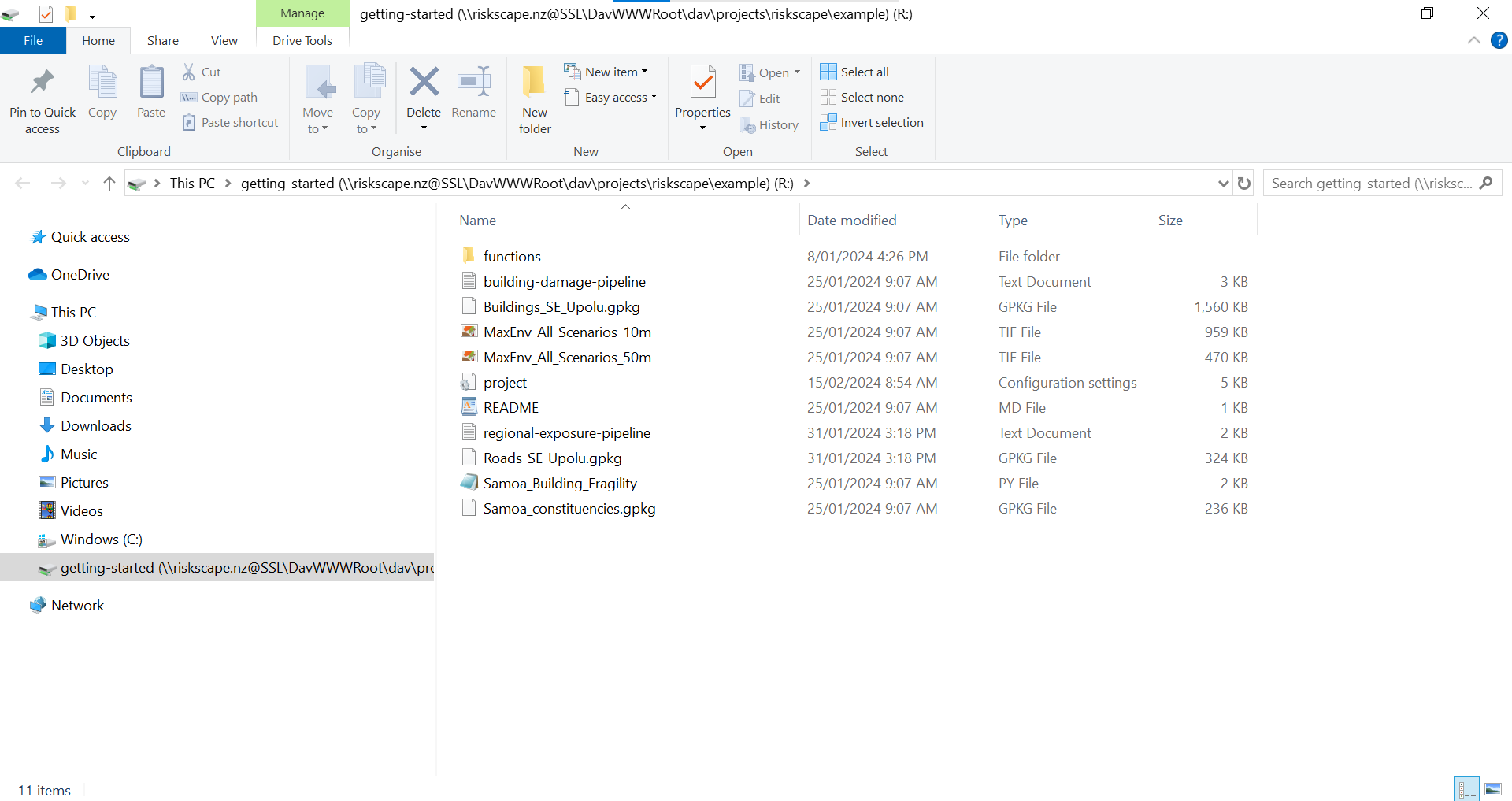The width and height of the screenshot is (1512, 801).
Task: Click Select all
Action: pyautogui.click(x=854, y=72)
